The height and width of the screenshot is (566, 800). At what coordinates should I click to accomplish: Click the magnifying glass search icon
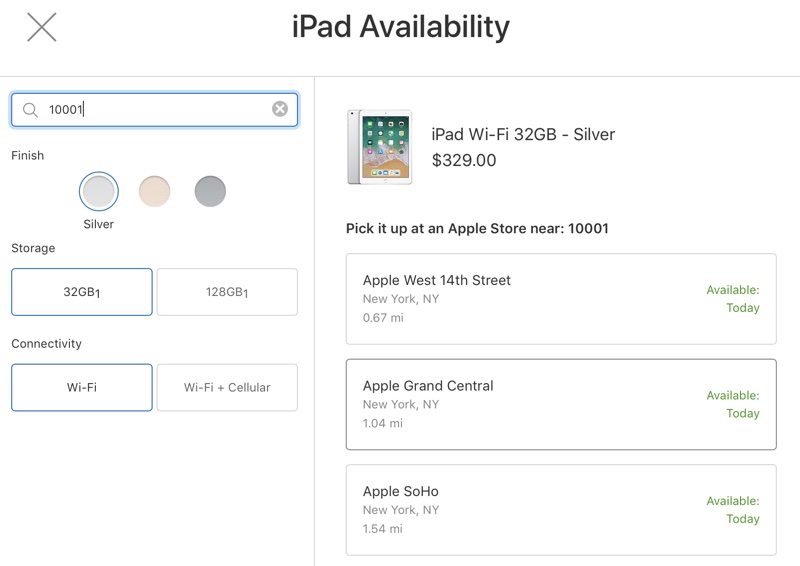coord(30,110)
